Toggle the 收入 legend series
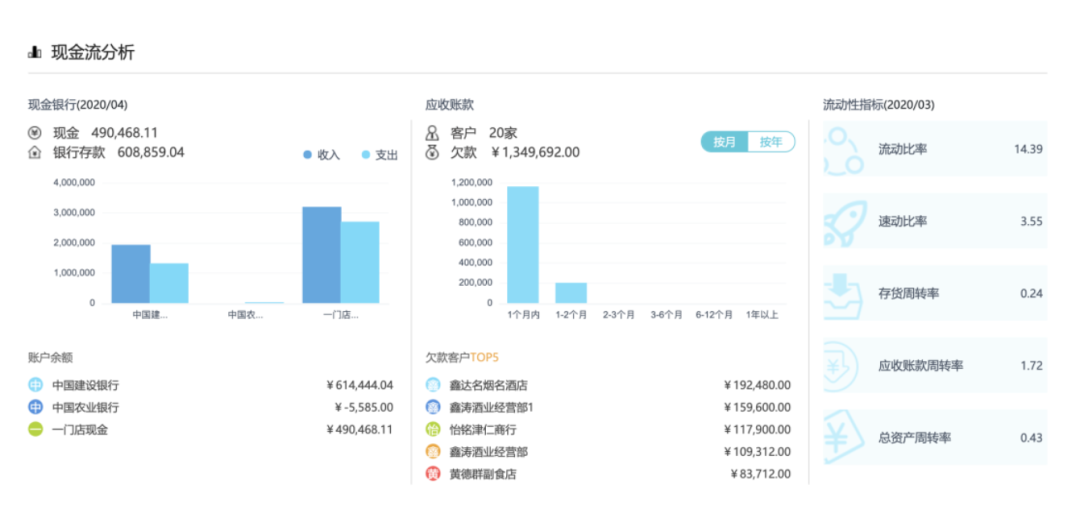1080x514 pixels. click(x=320, y=155)
